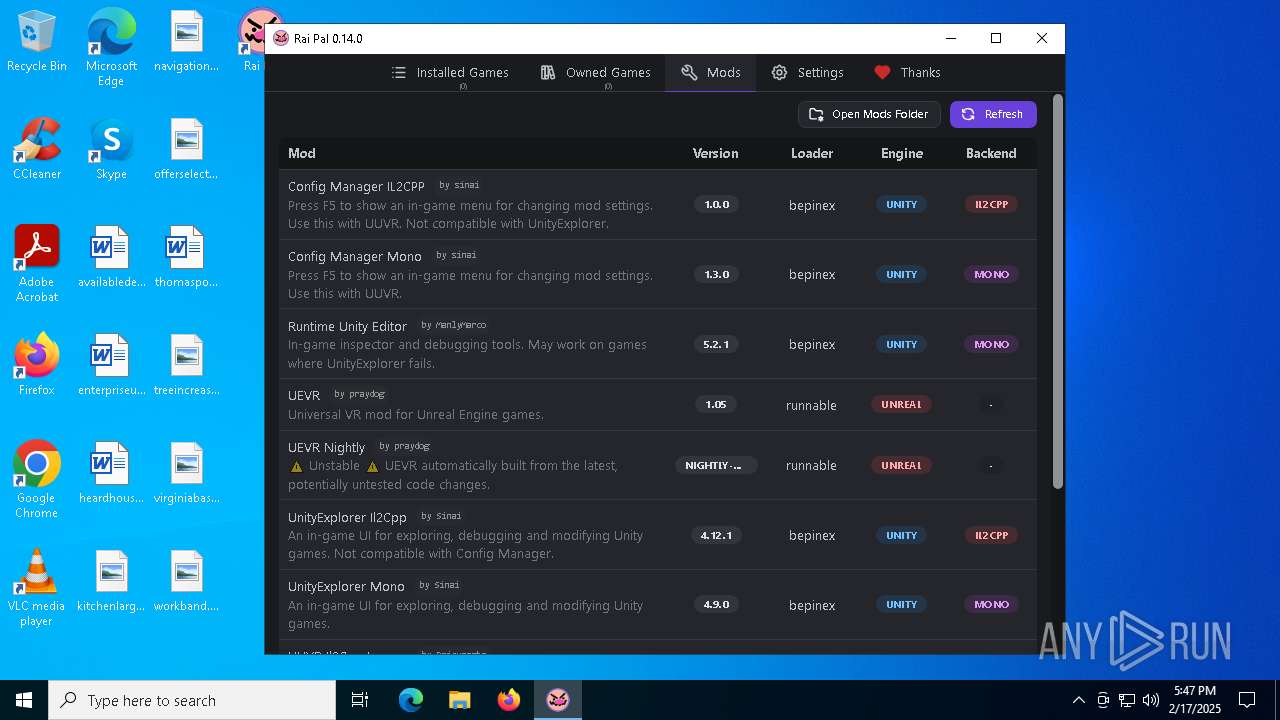
Task: Open the notifications center
Action: tap(1247, 700)
